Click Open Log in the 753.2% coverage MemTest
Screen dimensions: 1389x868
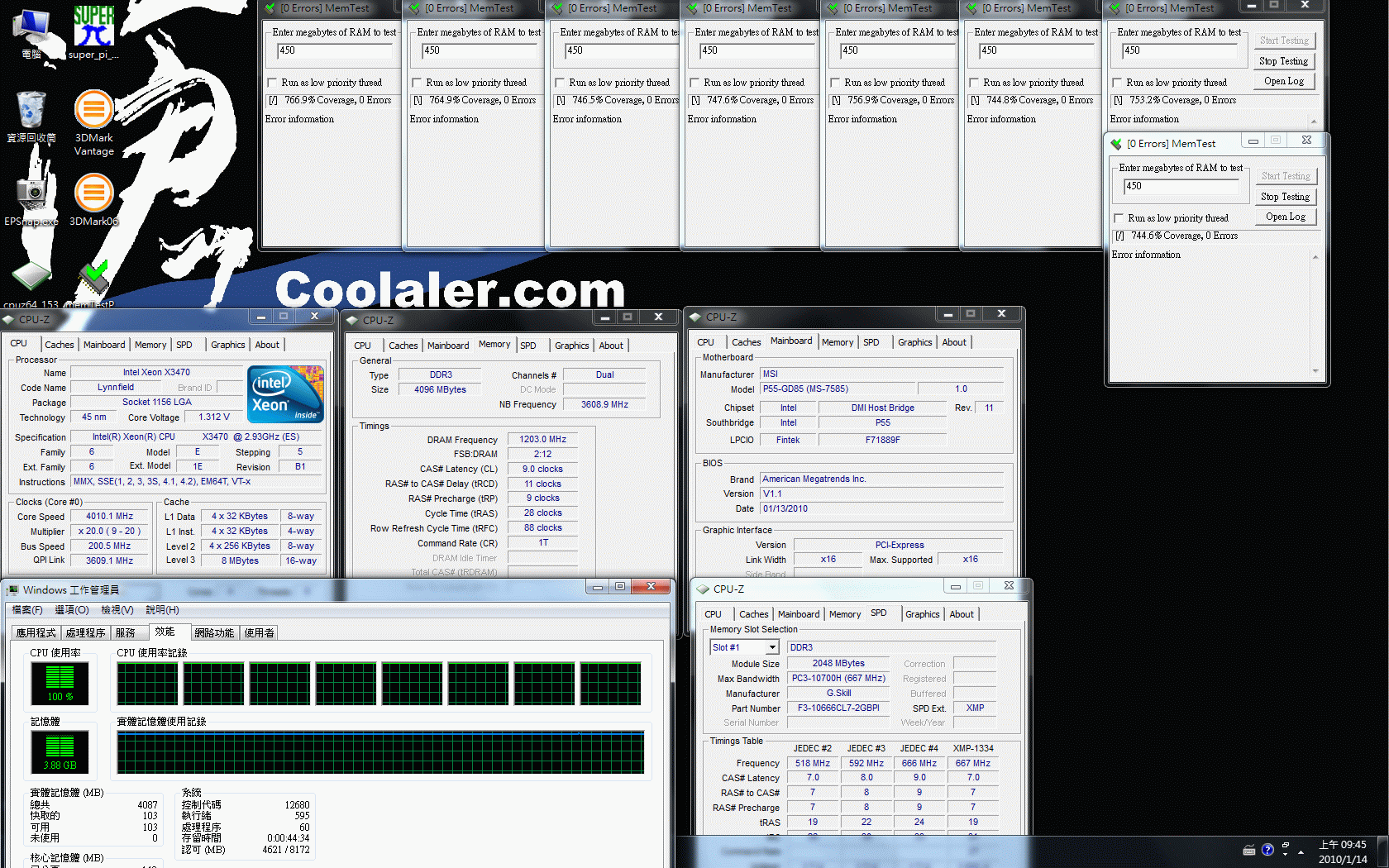pos(1283,81)
